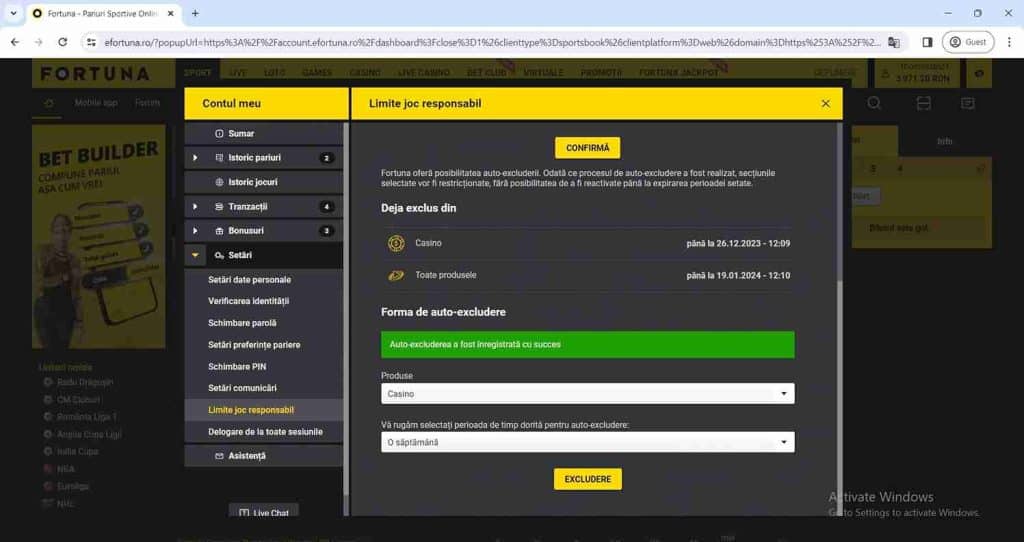Click the translate page icon
The height and width of the screenshot is (542, 1024).
pyautogui.click(x=894, y=42)
